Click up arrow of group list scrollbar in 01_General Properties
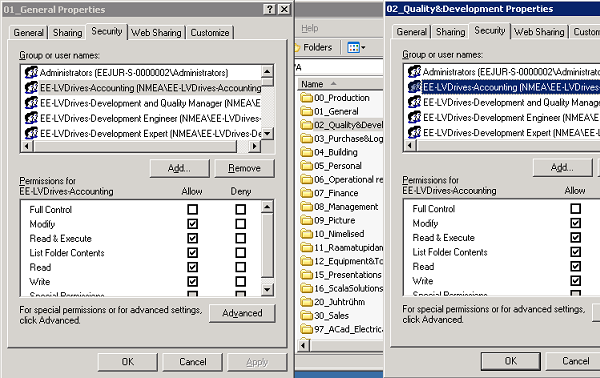Image resolution: width=600 pixels, height=378 pixels. [x=267, y=71]
